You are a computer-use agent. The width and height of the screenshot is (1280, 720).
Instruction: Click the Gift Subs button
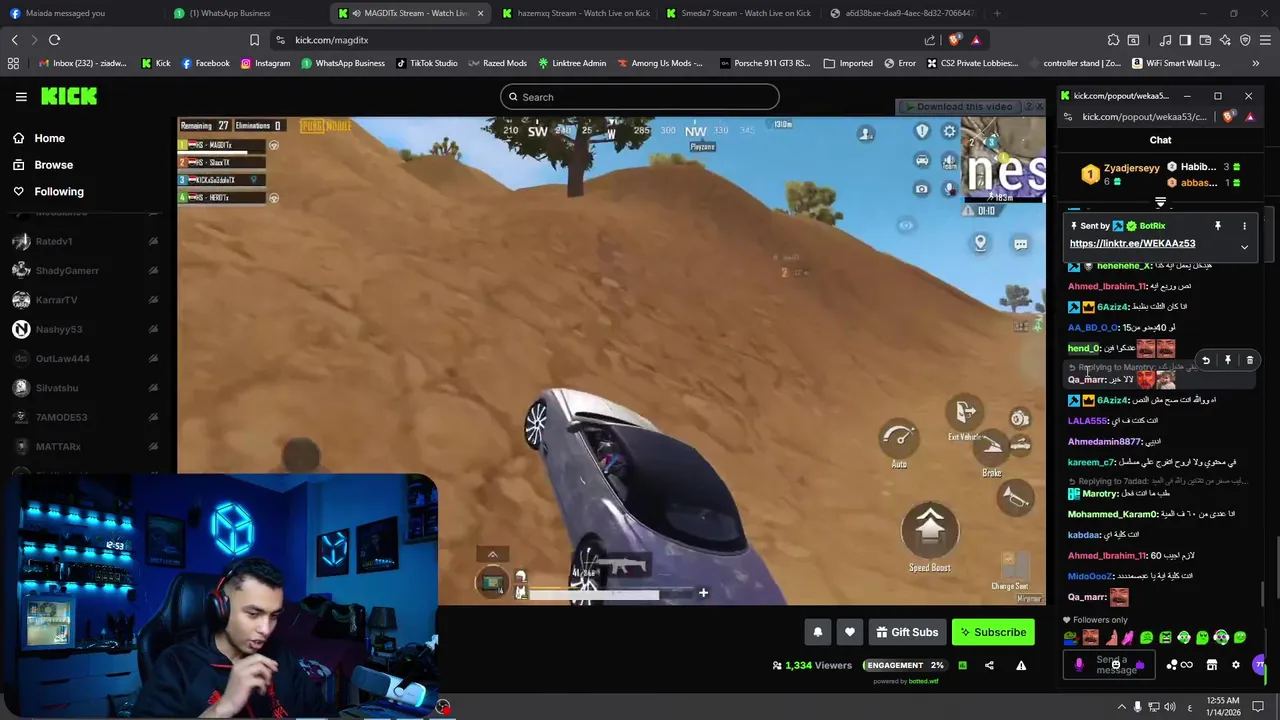[907, 632]
